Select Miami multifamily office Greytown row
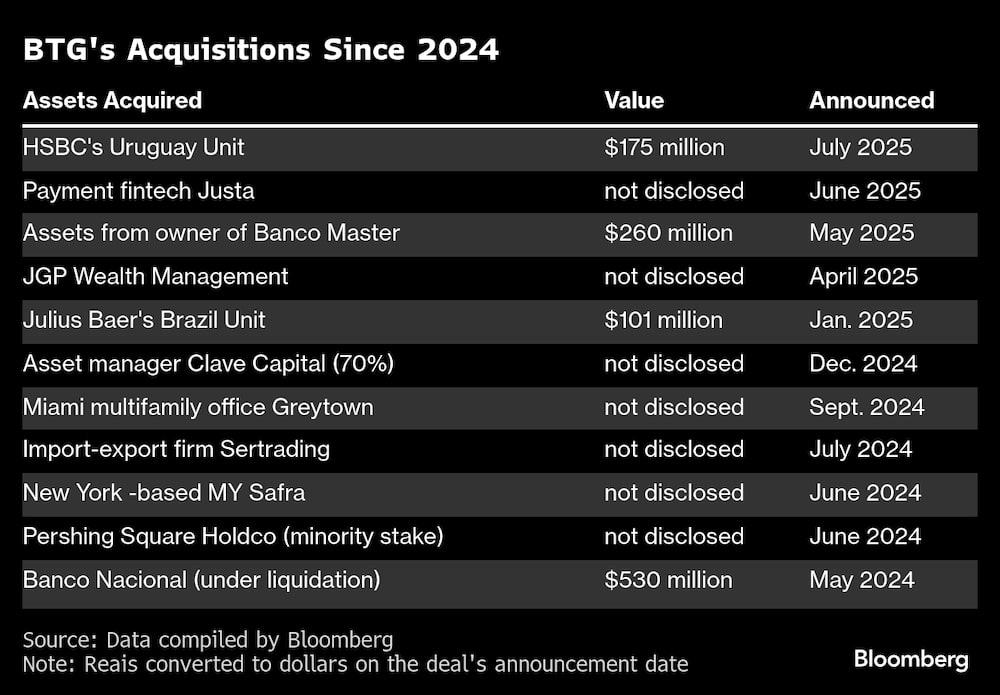Image resolution: width=1000 pixels, height=695 pixels. pos(198,407)
